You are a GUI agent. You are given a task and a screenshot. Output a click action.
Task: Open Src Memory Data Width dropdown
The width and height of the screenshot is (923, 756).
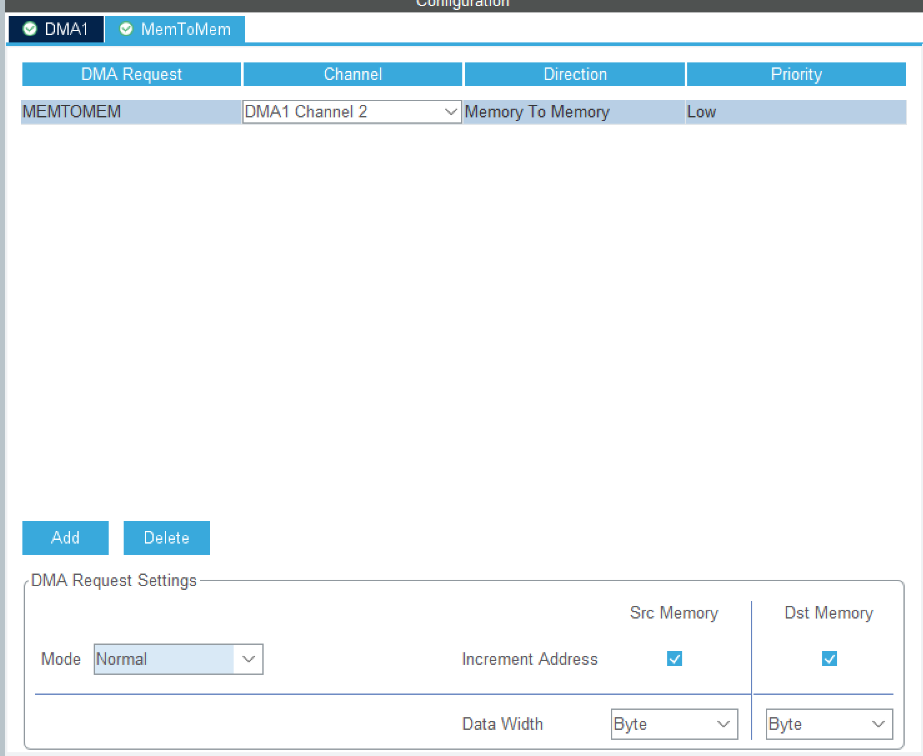tap(674, 724)
